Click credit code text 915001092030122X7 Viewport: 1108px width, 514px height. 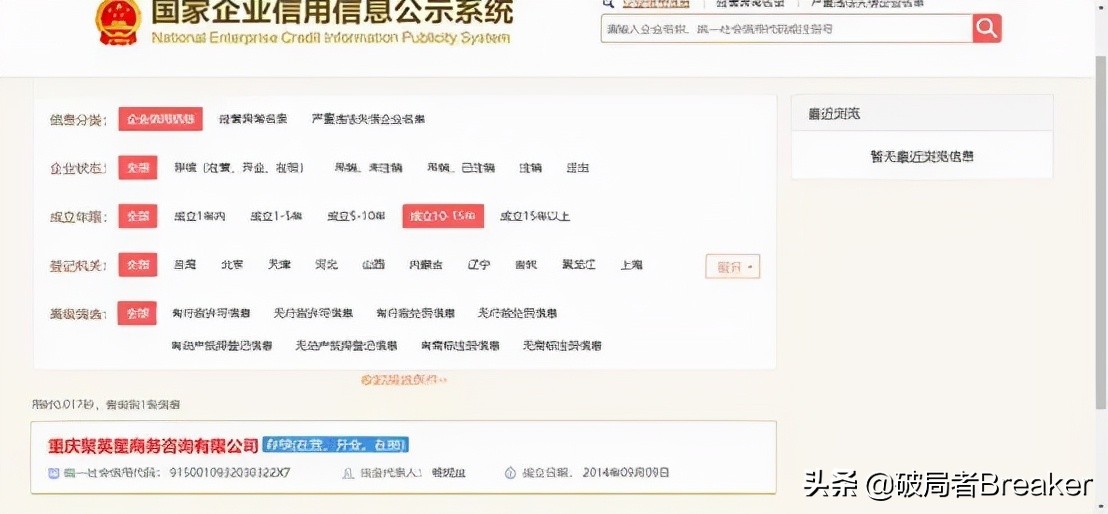pos(230,473)
